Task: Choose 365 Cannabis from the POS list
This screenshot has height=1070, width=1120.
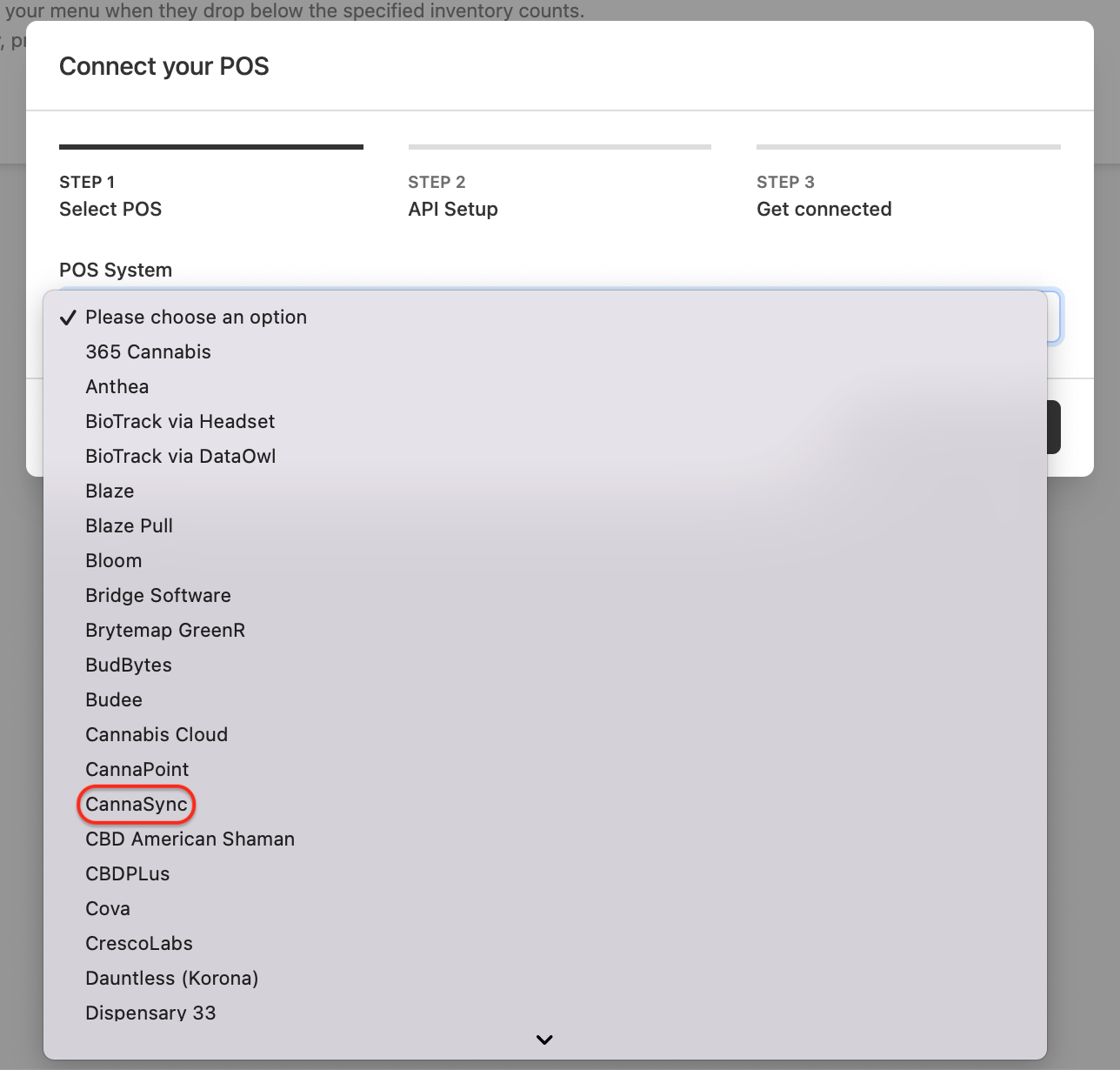Action: (x=544, y=352)
